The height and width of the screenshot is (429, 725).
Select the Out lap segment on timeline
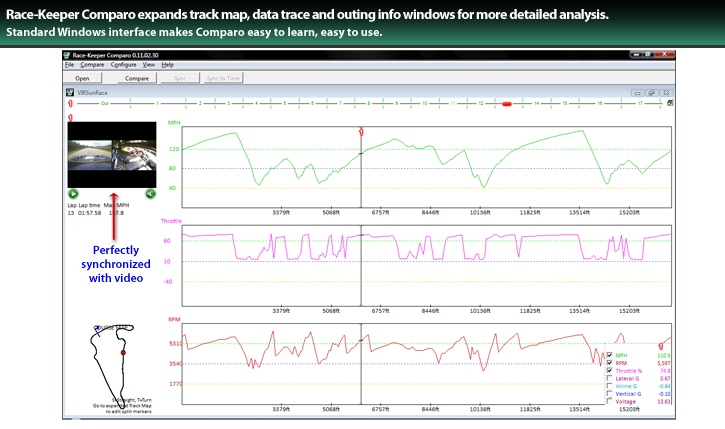coord(104,103)
